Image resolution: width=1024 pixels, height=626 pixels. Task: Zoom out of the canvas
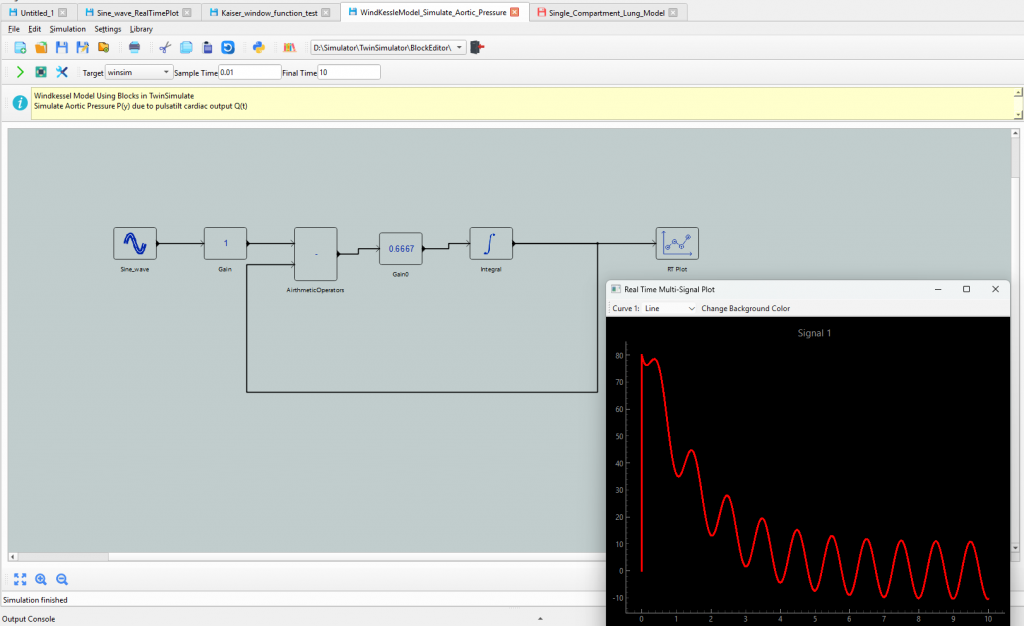(62, 579)
